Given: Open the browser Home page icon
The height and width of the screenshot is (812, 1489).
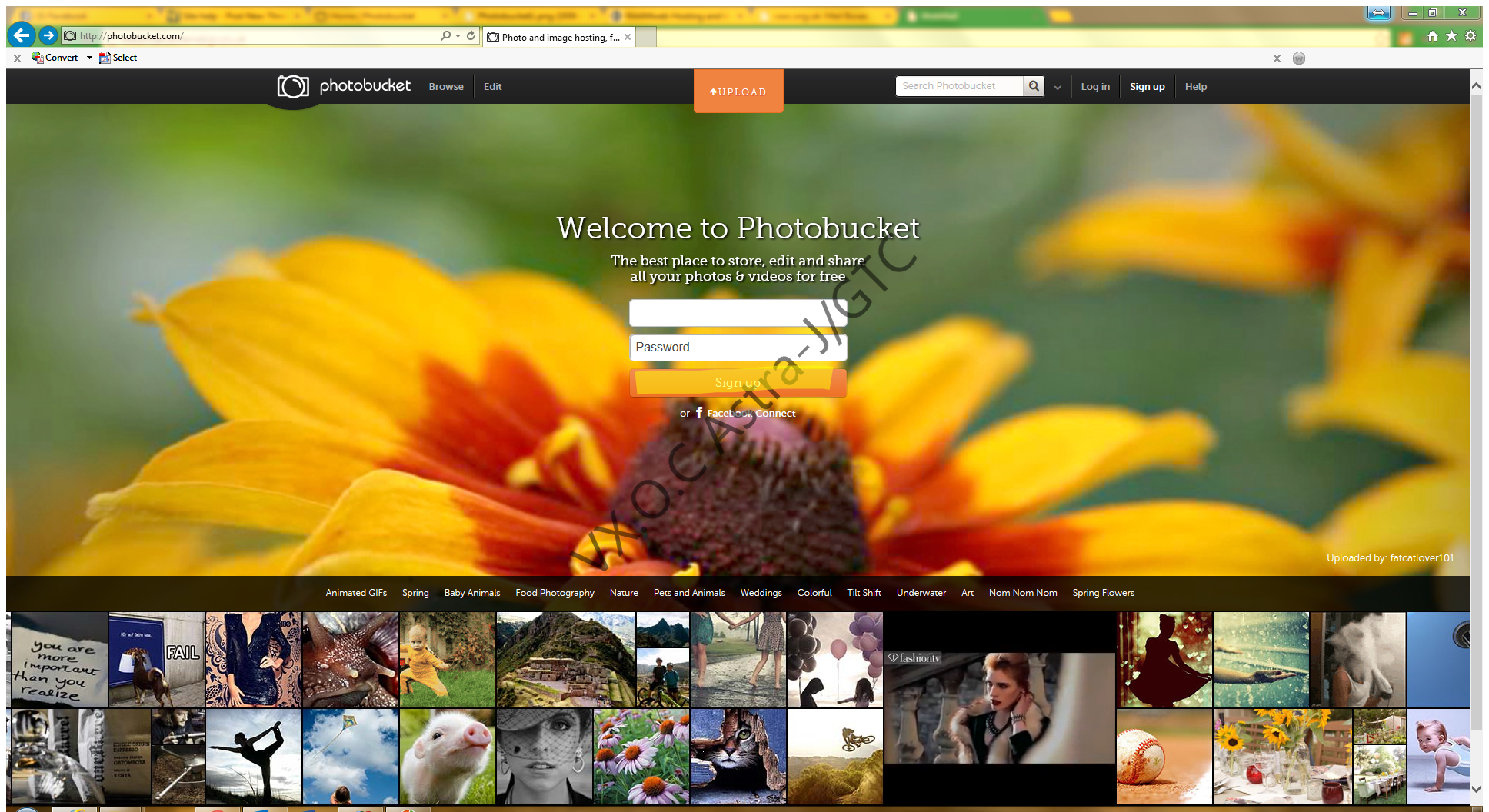Looking at the screenshot, I should 1433,35.
